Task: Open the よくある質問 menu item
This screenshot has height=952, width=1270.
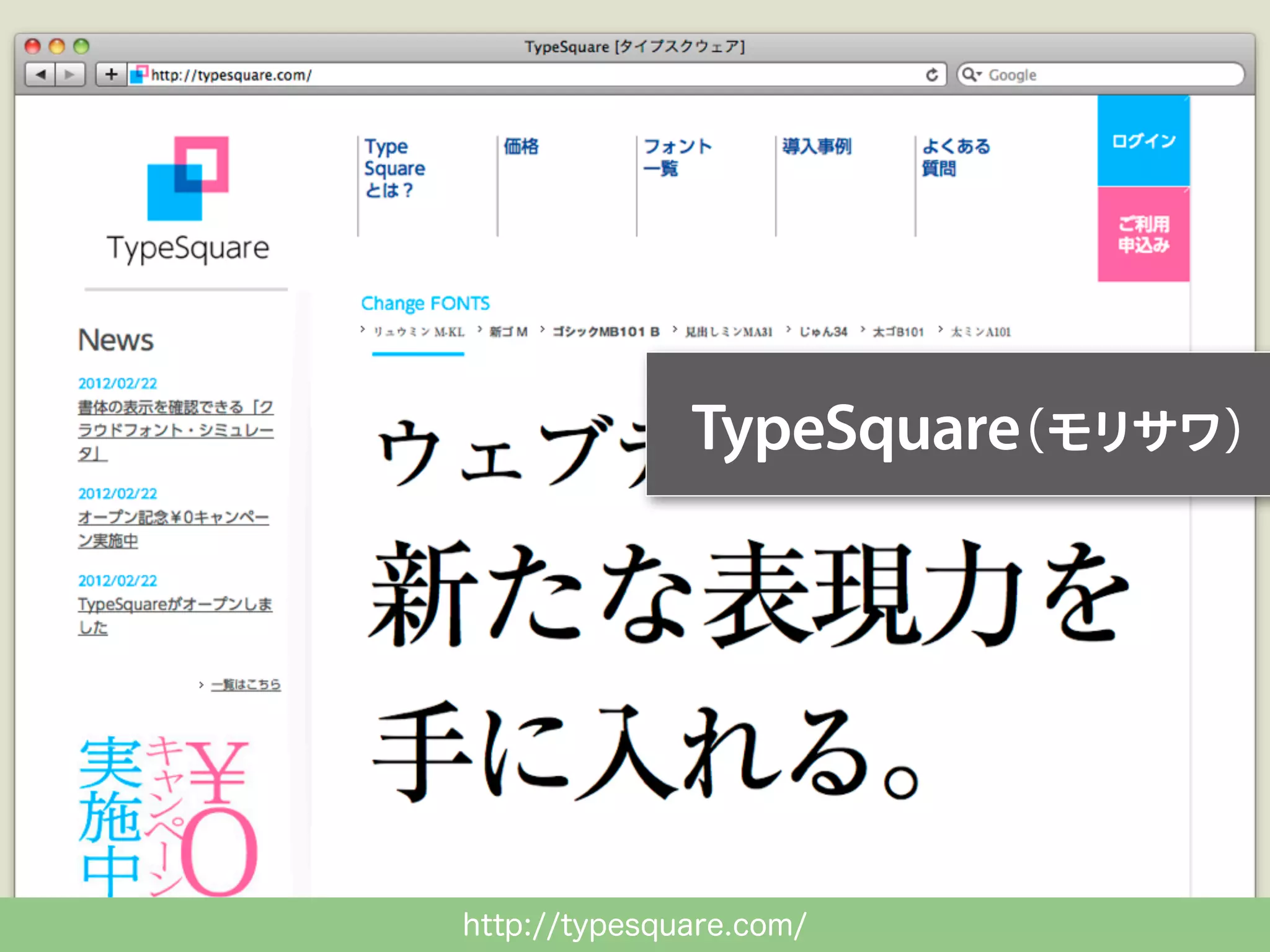Action: [956, 157]
